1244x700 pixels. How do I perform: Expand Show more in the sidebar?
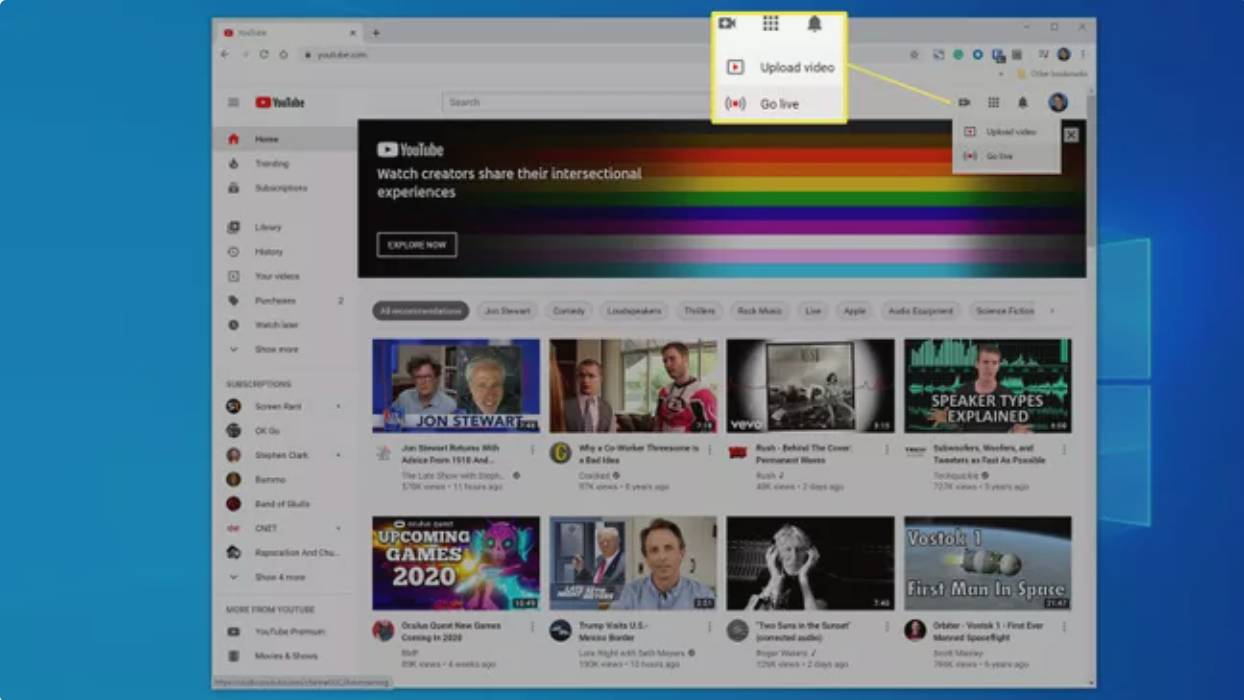click(x=276, y=349)
